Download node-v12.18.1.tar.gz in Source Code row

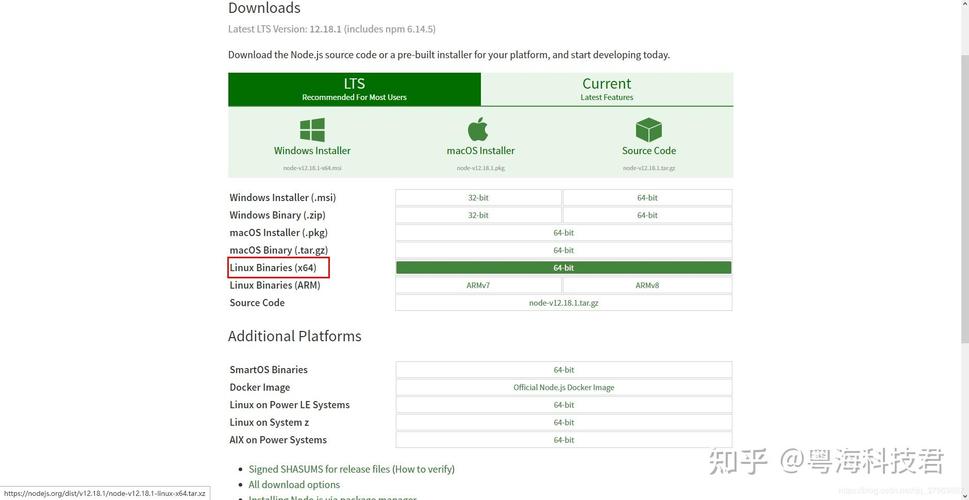564,303
